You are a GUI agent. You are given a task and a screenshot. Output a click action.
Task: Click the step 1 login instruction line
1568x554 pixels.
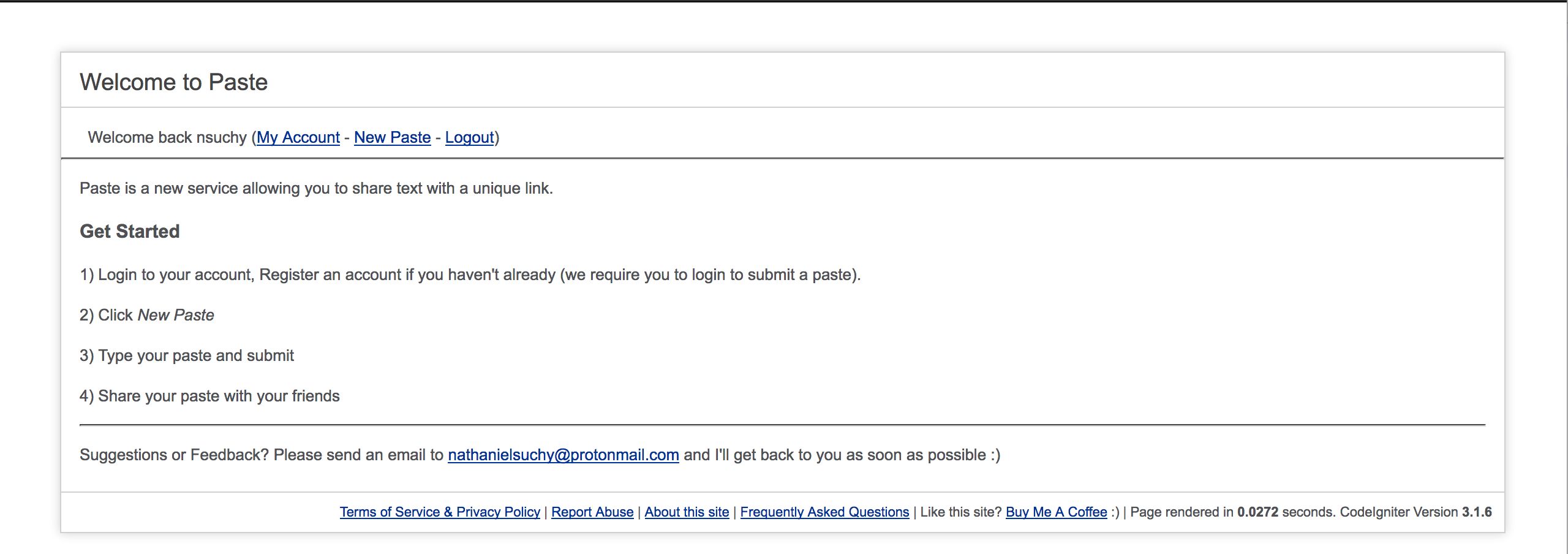pyautogui.click(x=470, y=275)
